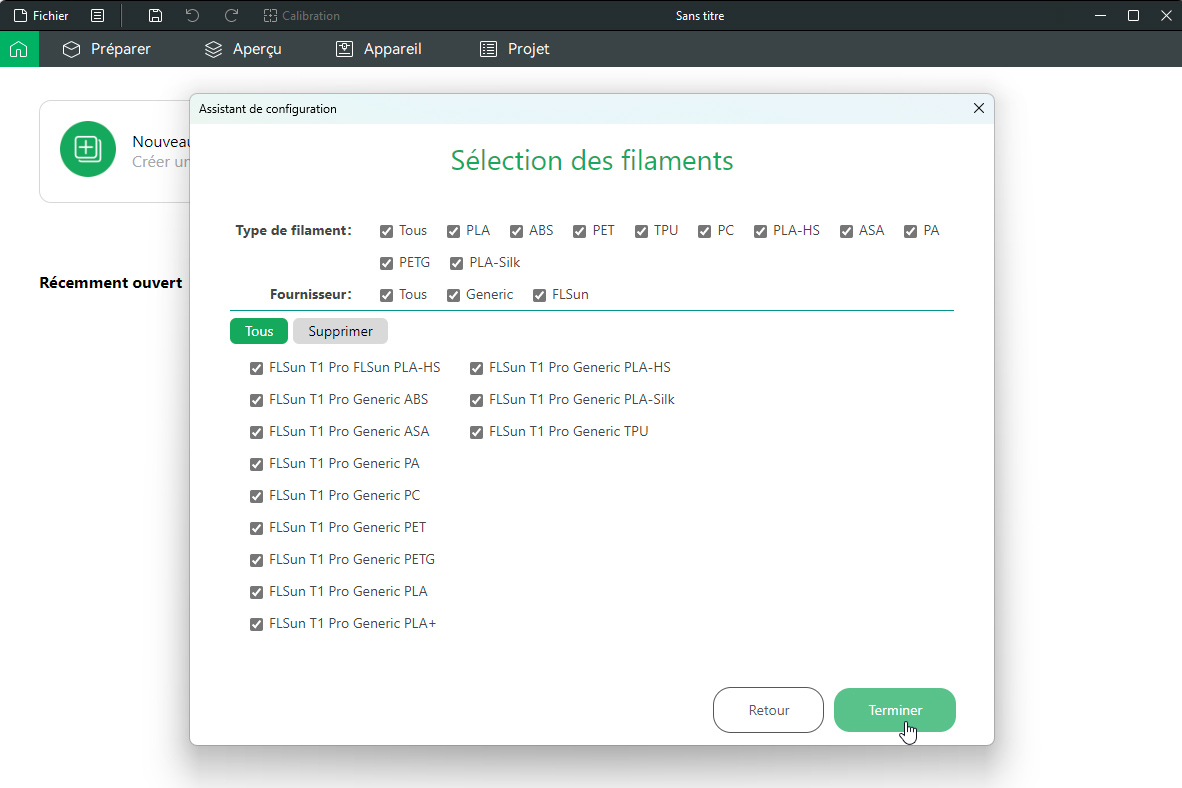The image size is (1182, 788).
Task: Uncheck FLSun T1 Pro FLSun PLA-HS
Action: tap(256, 369)
